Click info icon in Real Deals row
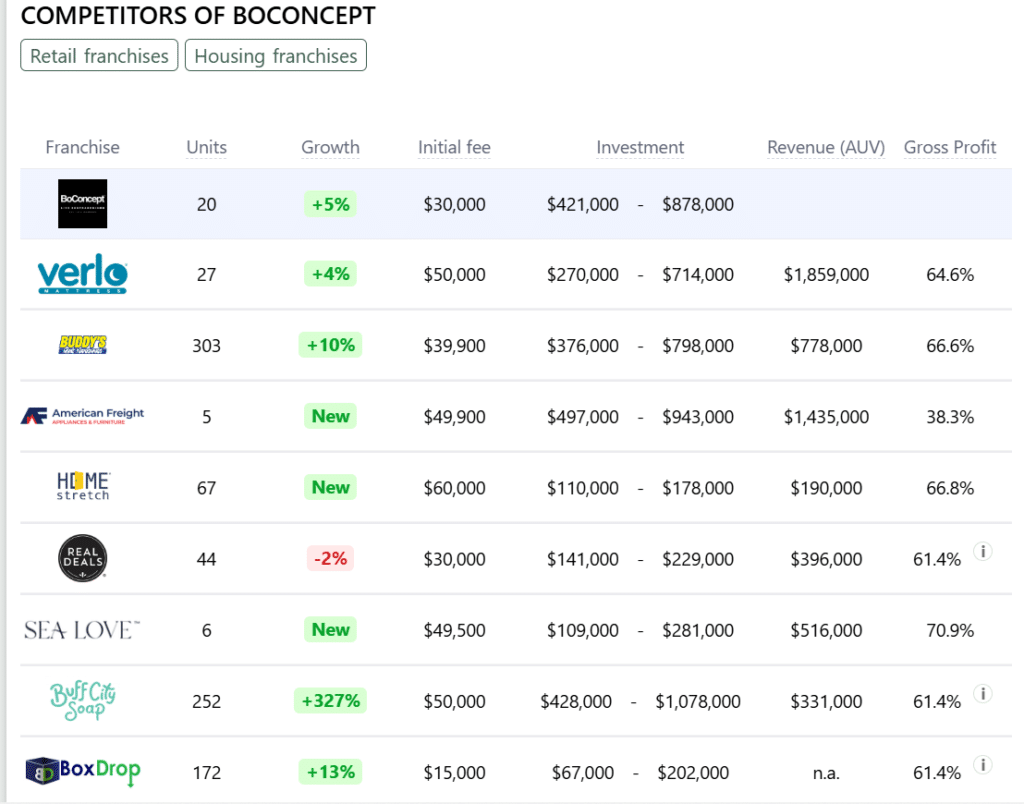 click(983, 551)
